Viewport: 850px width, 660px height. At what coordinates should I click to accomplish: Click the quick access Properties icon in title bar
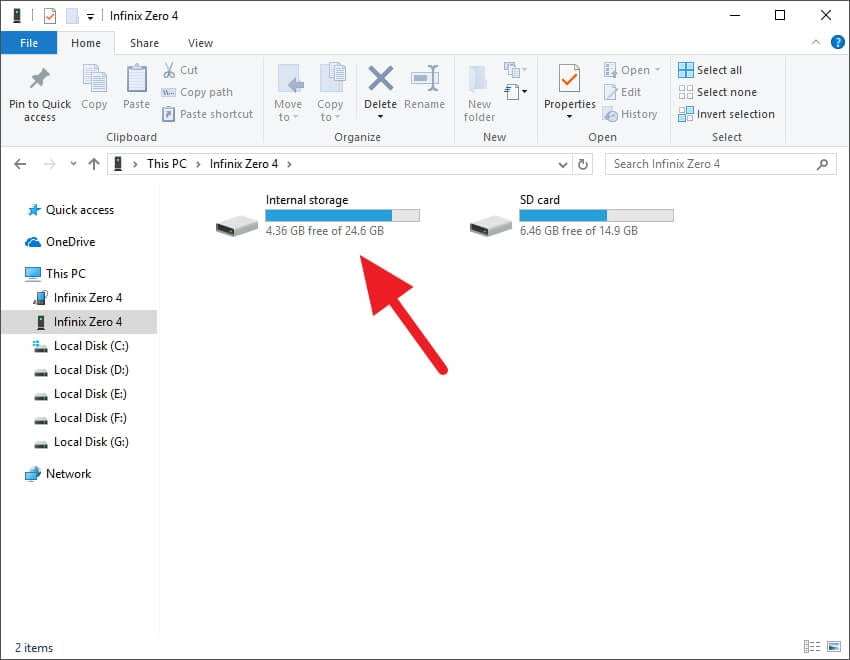coord(50,16)
